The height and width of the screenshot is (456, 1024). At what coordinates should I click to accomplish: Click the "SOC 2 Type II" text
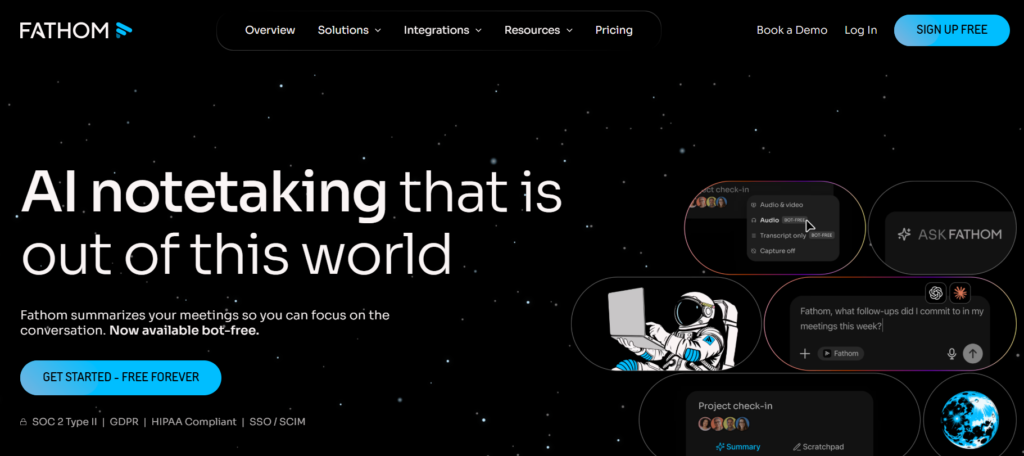(65, 422)
